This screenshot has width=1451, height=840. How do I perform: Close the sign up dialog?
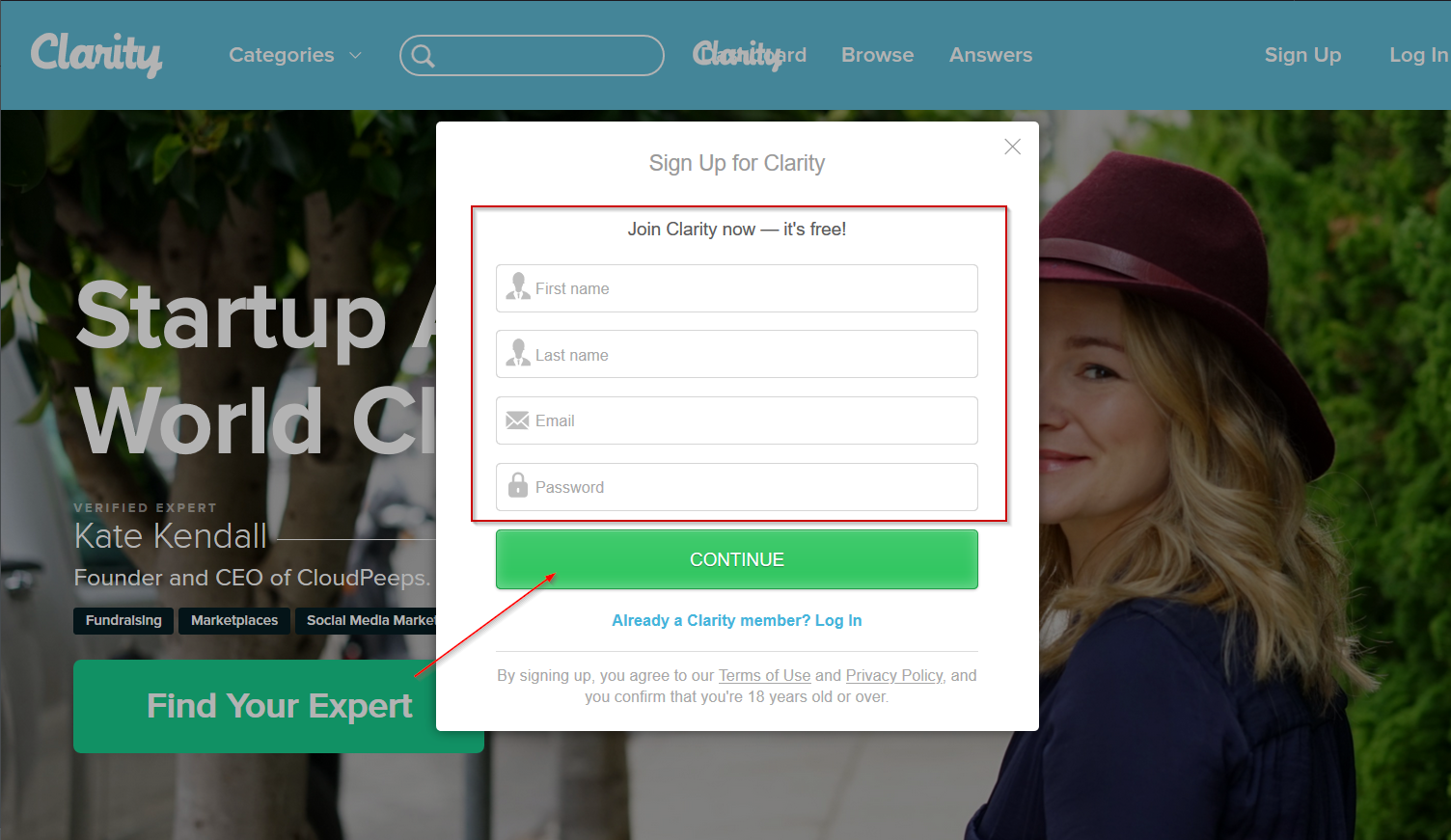[x=1012, y=147]
